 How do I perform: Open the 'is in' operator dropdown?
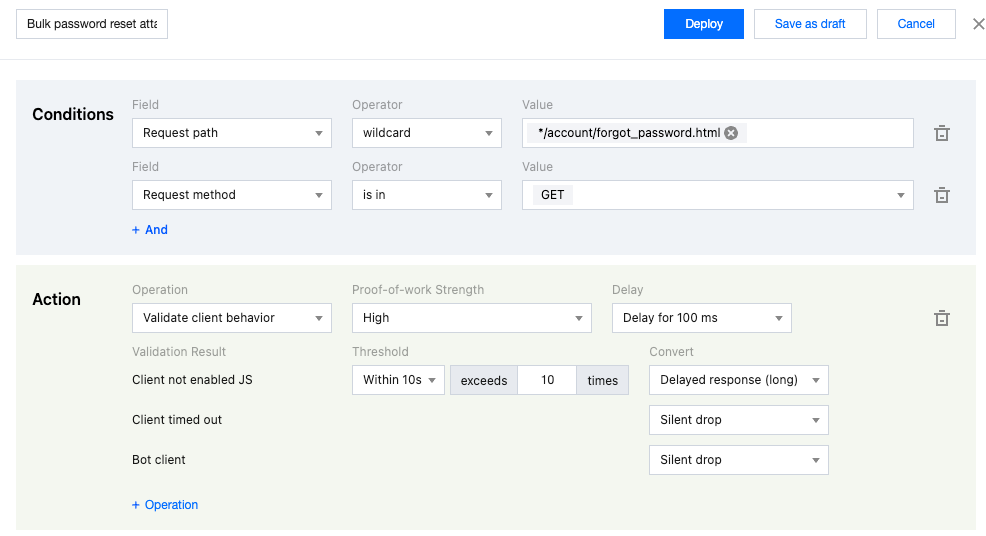[x=426, y=195]
